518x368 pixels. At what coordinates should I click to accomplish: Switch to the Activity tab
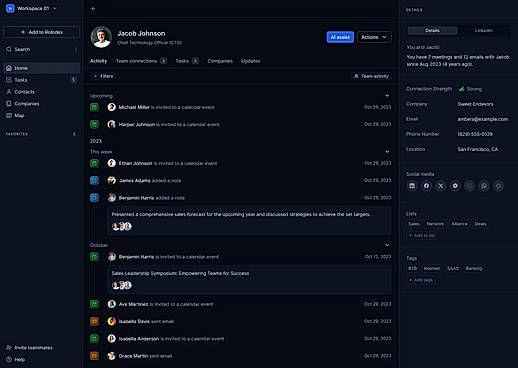coord(98,61)
